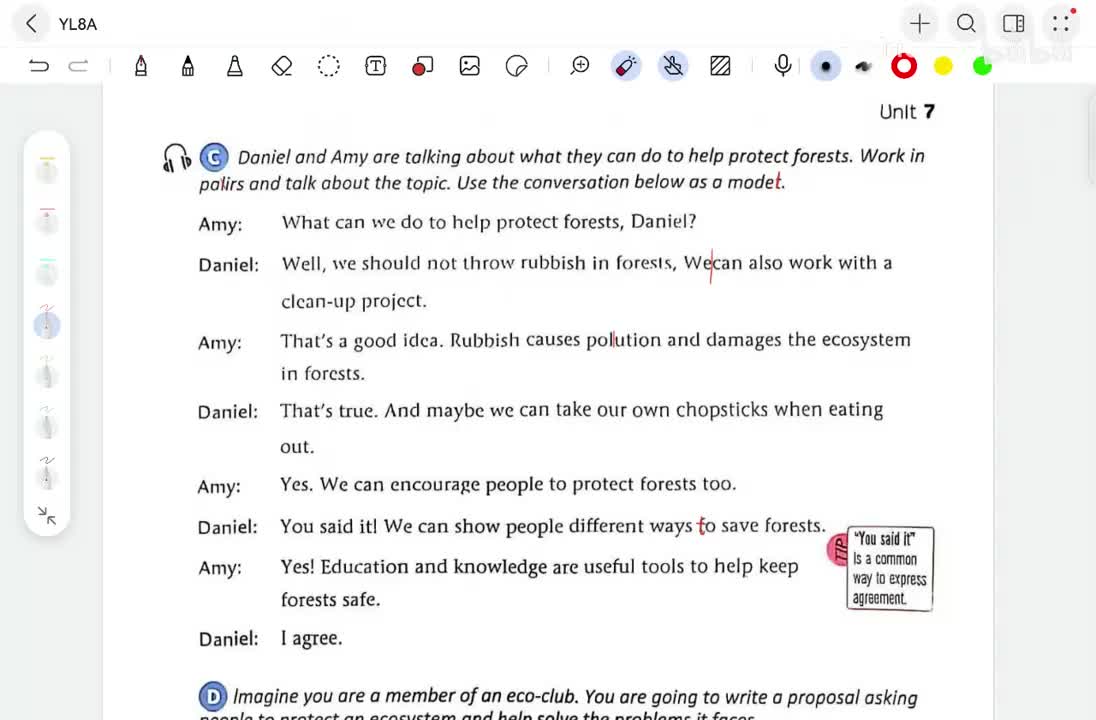
Task: Undo the last stroke
Action: [39, 66]
